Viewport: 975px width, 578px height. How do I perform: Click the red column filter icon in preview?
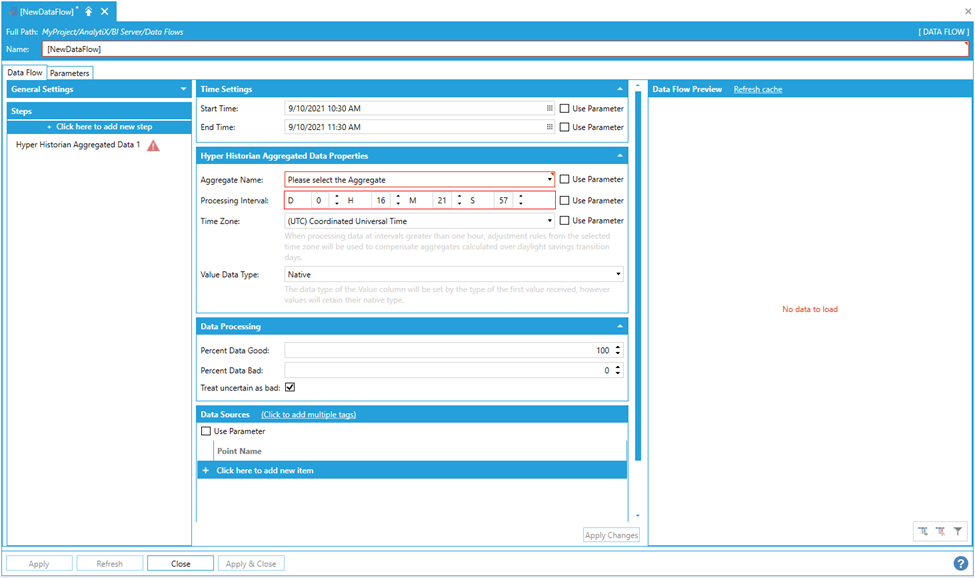(x=940, y=532)
